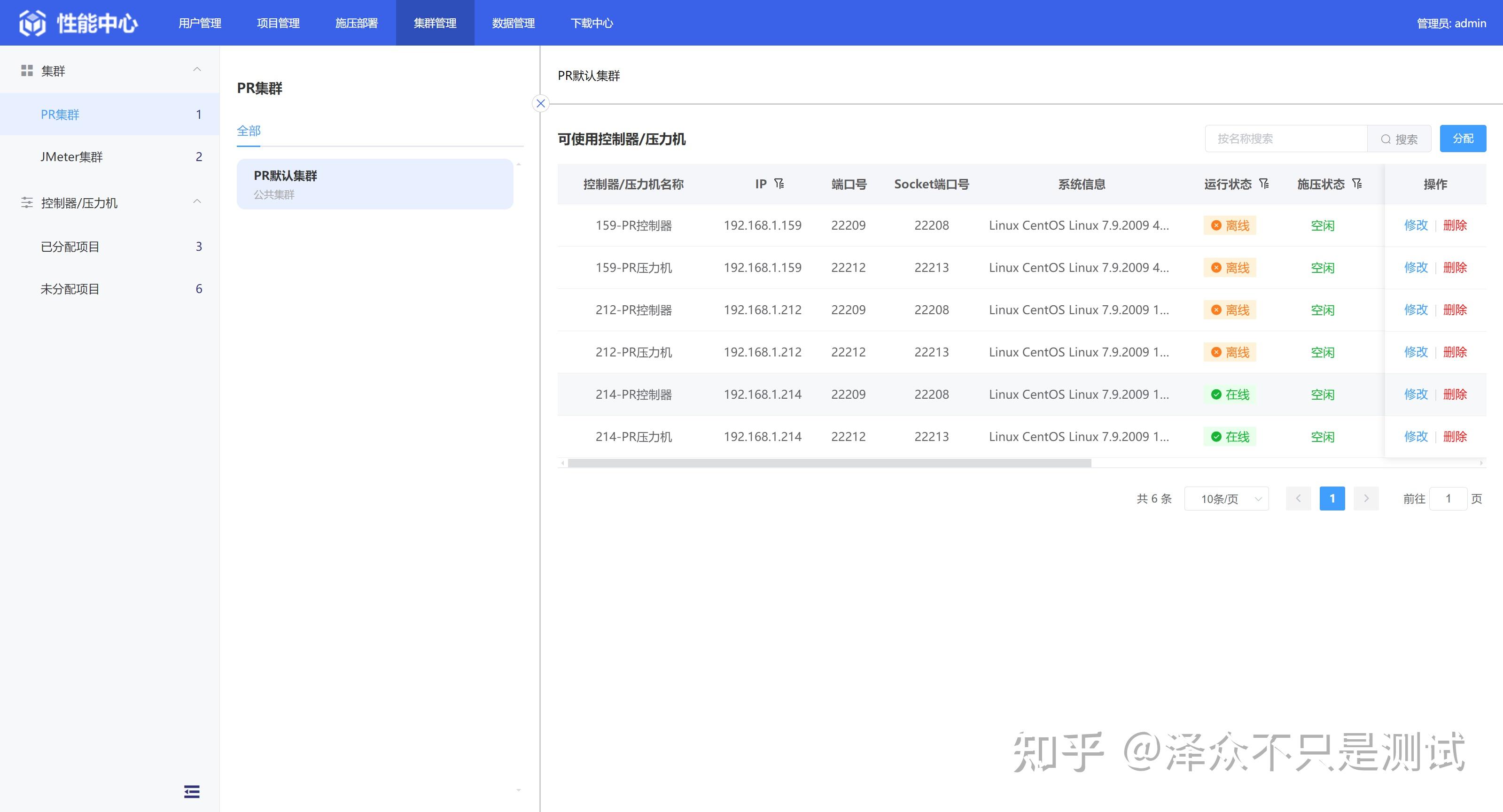This screenshot has height=812, width=1503.
Task: Click the 控制器/压力机 sliders icon
Action: pyautogui.click(x=27, y=202)
